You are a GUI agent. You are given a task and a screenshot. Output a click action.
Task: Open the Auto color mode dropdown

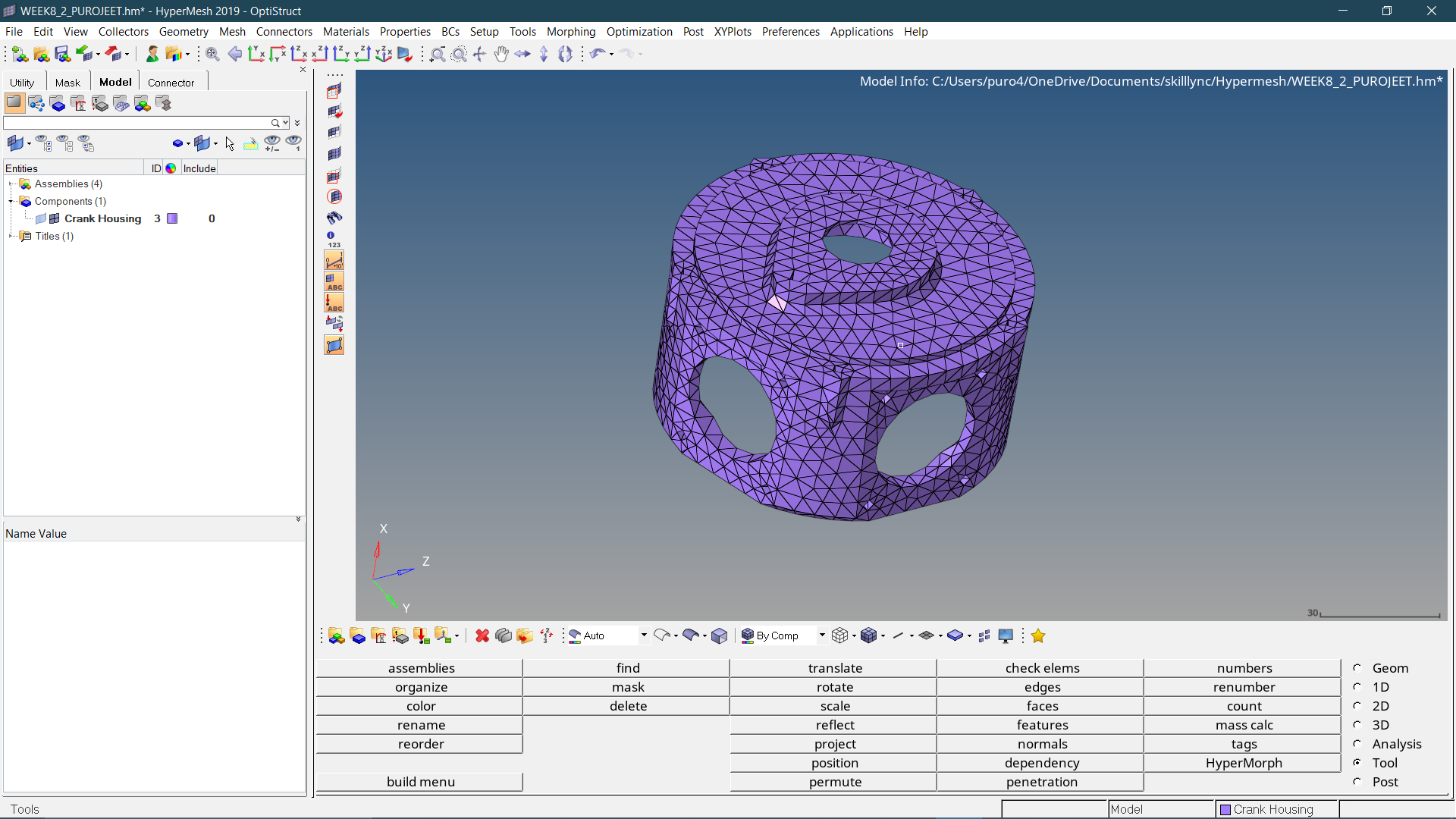642,635
